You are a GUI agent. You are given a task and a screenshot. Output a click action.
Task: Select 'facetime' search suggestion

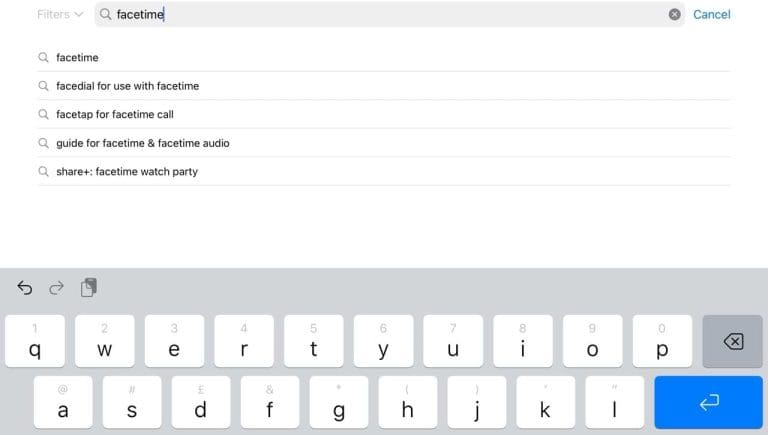77,58
